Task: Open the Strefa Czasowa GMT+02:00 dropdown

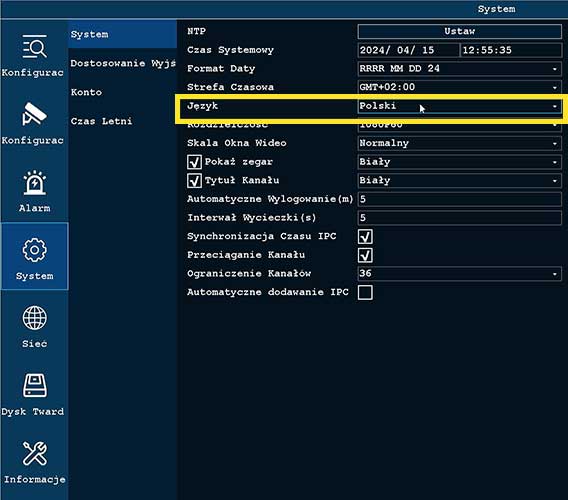Action: point(459,87)
